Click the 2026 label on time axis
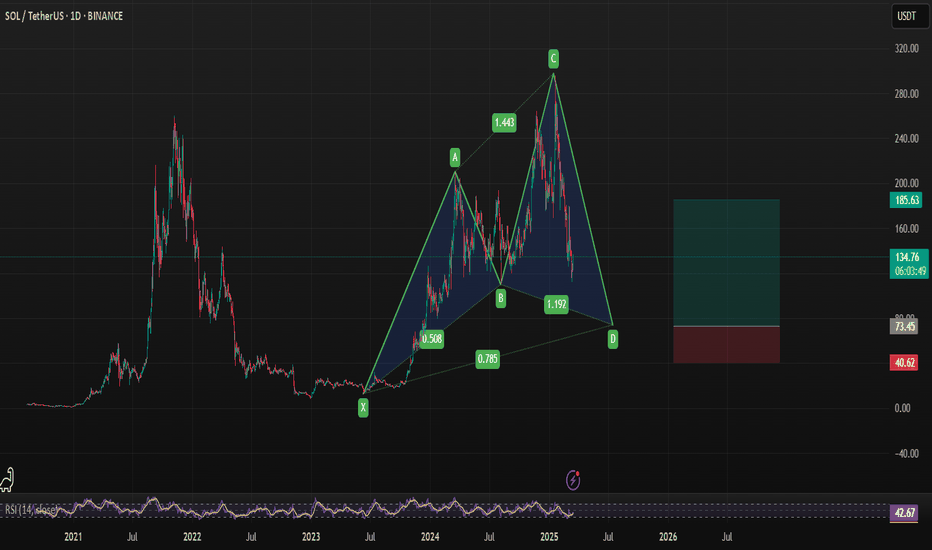 668,537
